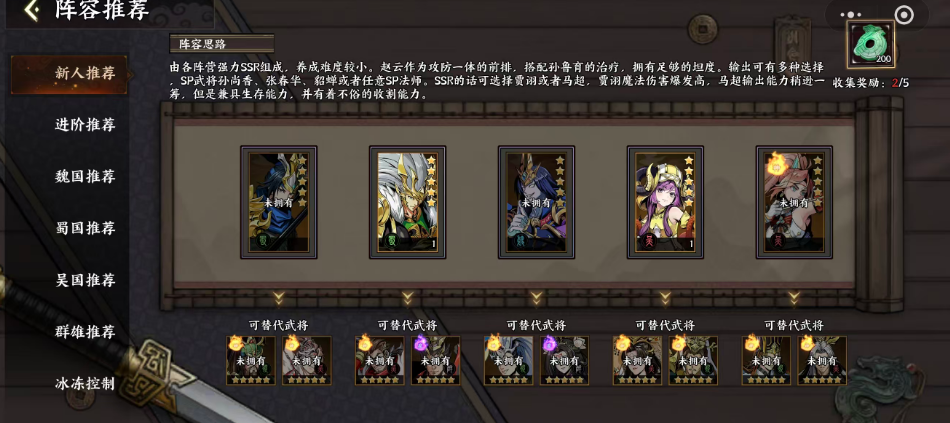Open the white-haired golden-armor hero card
950x423 pixels.
click(x=408, y=202)
